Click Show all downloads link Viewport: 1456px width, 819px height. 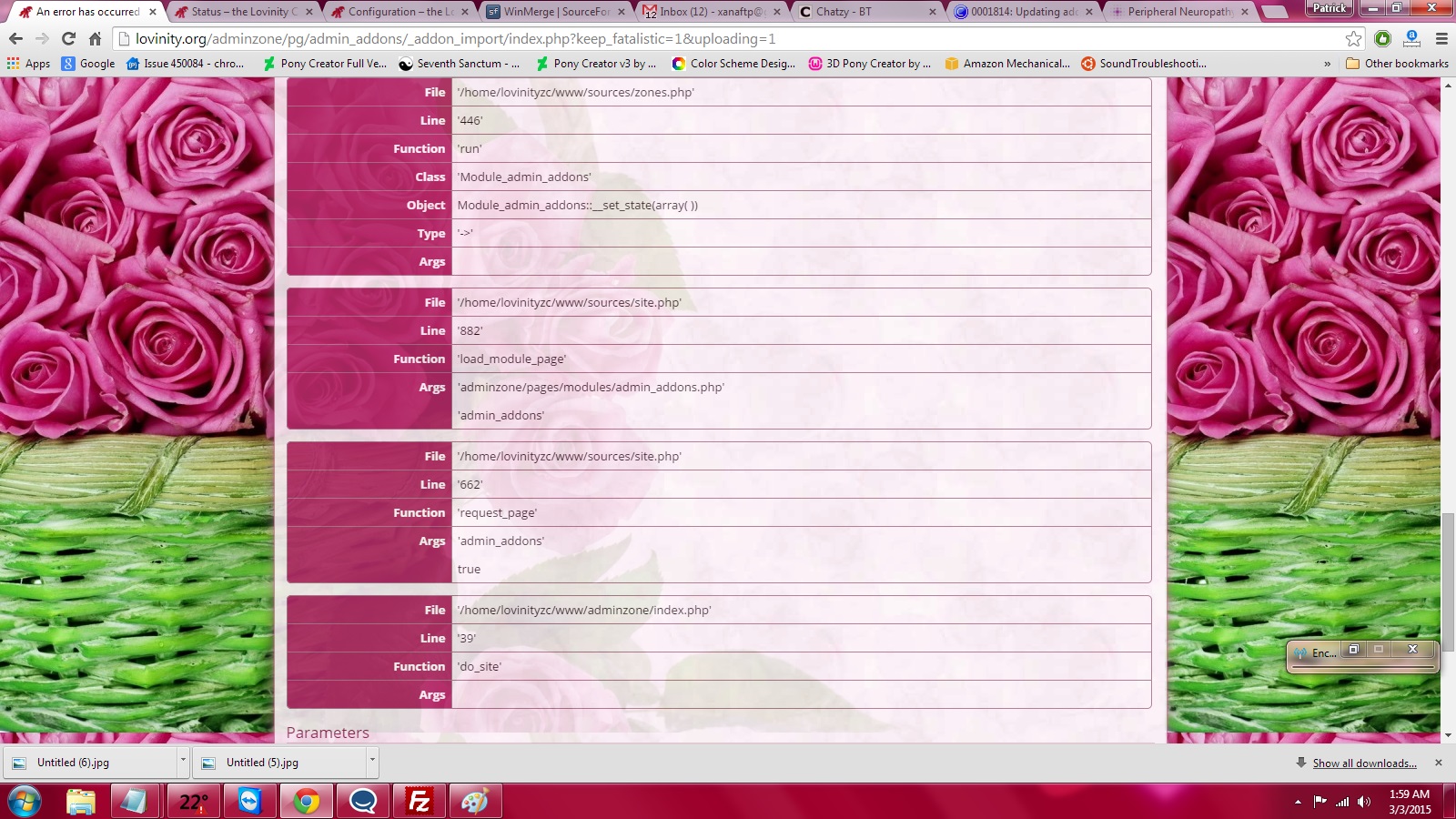(x=1363, y=763)
